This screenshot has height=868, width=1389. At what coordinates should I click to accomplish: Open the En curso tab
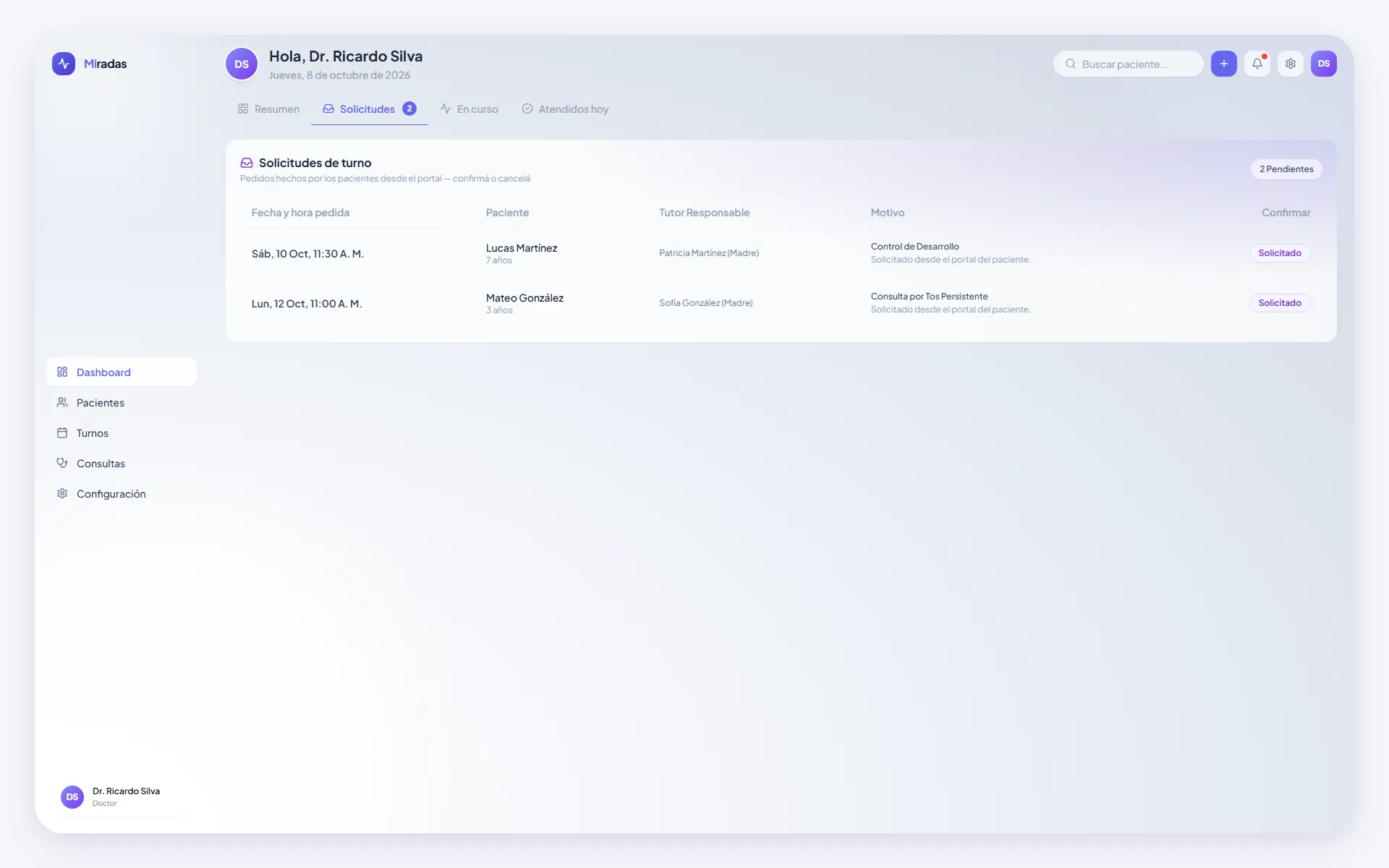[x=470, y=109]
